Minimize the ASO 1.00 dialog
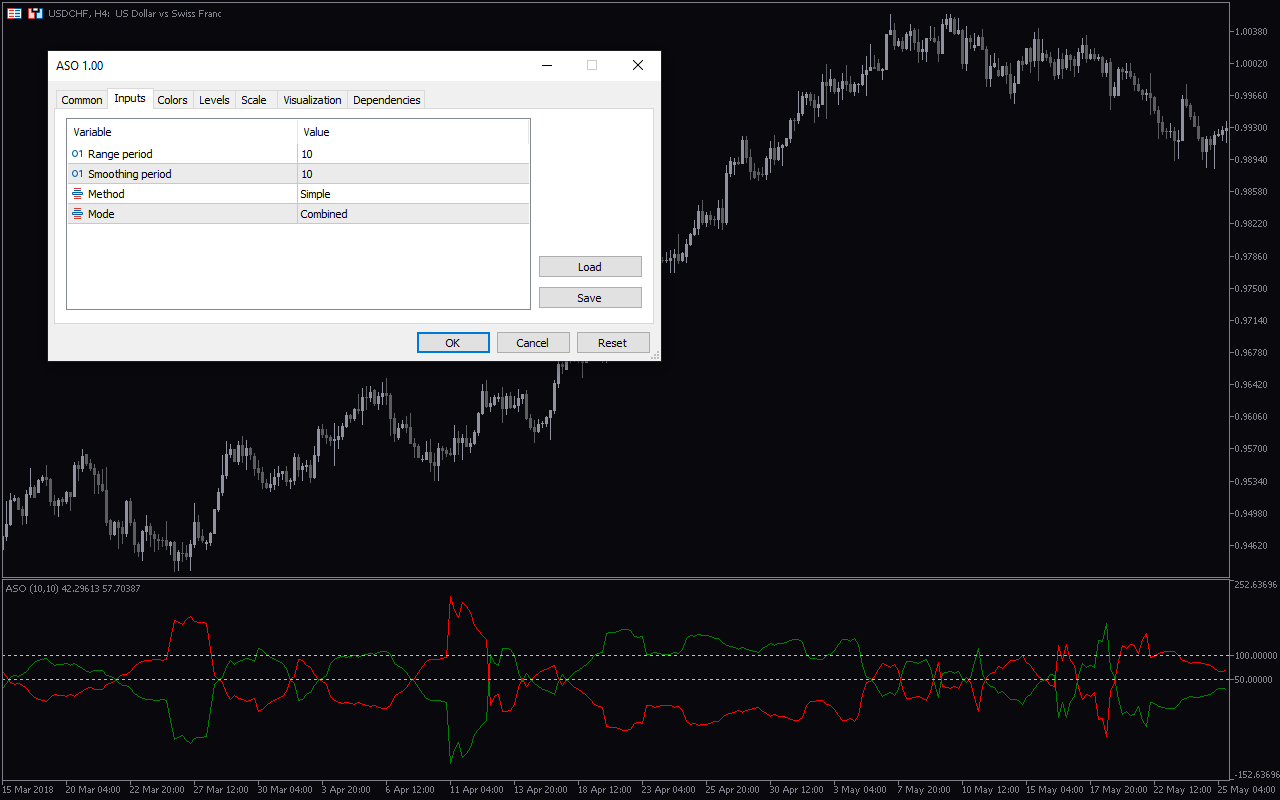The height and width of the screenshot is (800, 1280). coord(547,66)
